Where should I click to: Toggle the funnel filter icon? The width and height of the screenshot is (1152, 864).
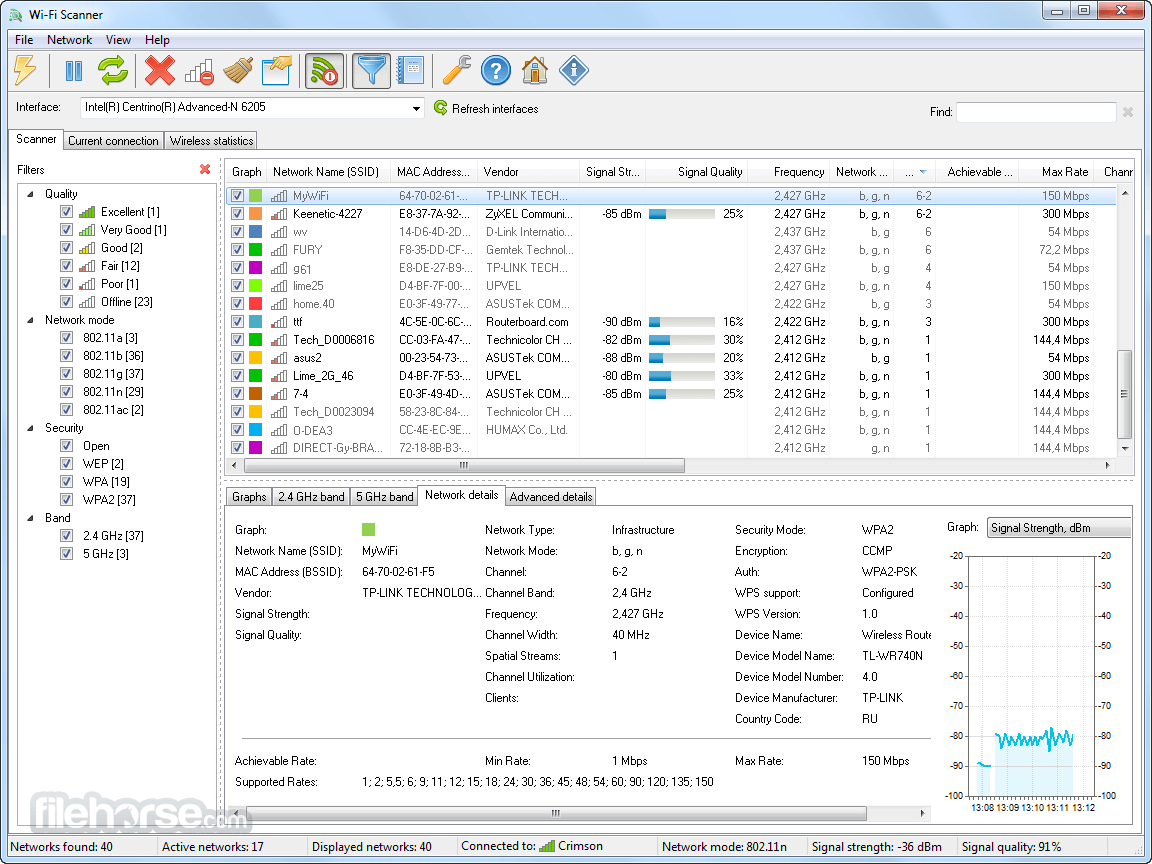pyautogui.click(x=371, y=71)
